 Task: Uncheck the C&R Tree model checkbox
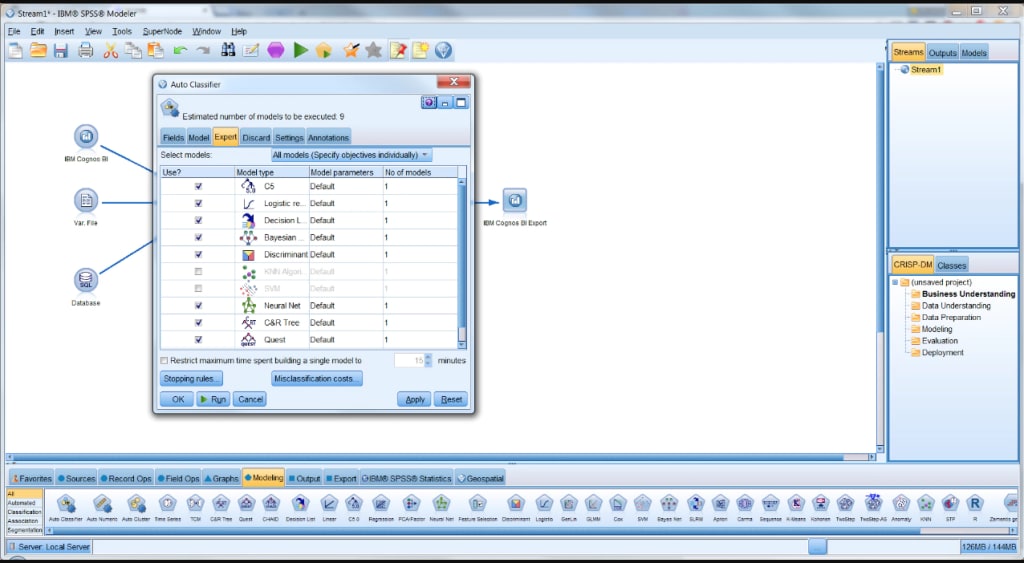tap(199, 322)
